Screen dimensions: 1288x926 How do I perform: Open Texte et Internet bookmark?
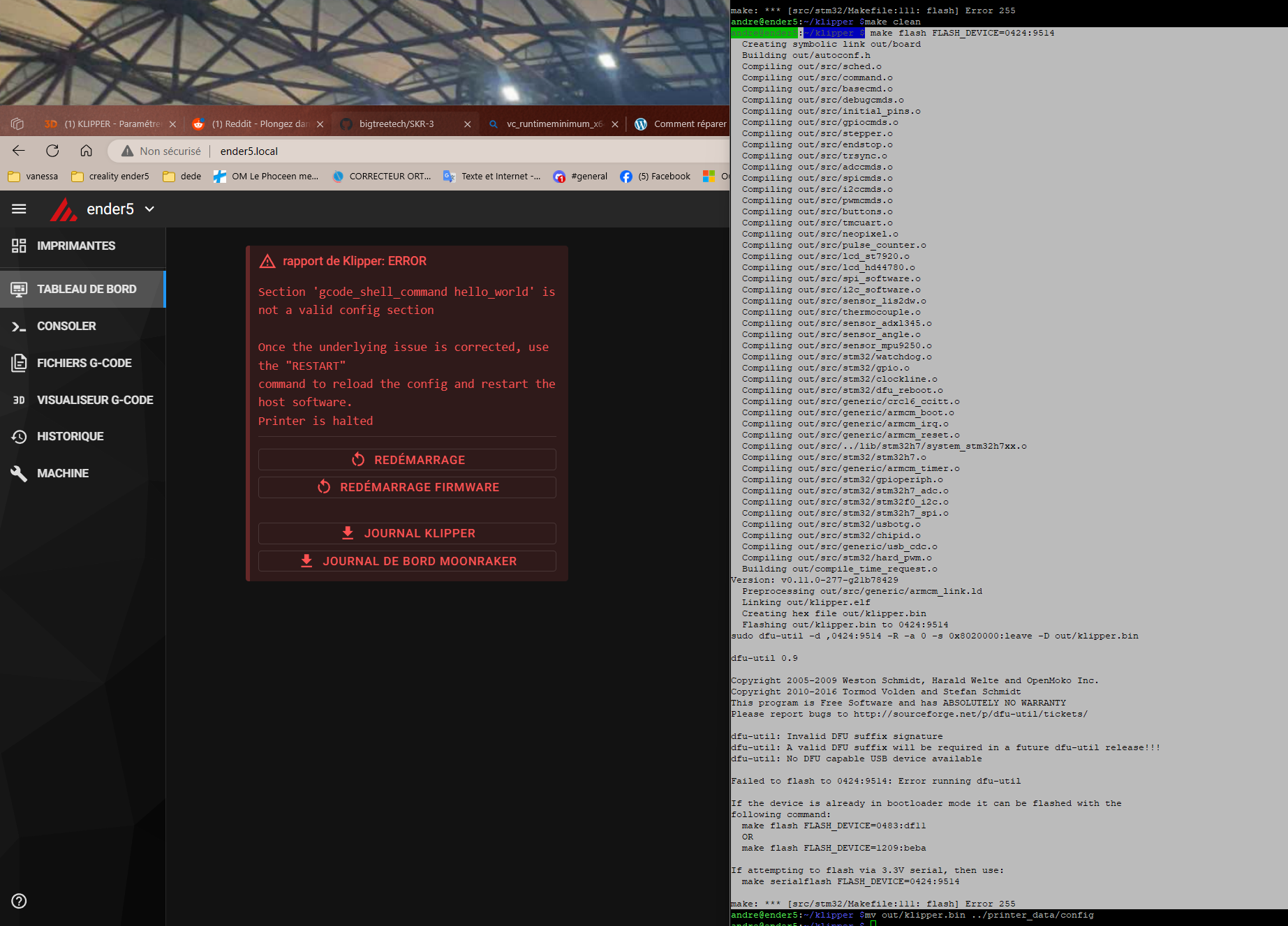pos(492,177)
